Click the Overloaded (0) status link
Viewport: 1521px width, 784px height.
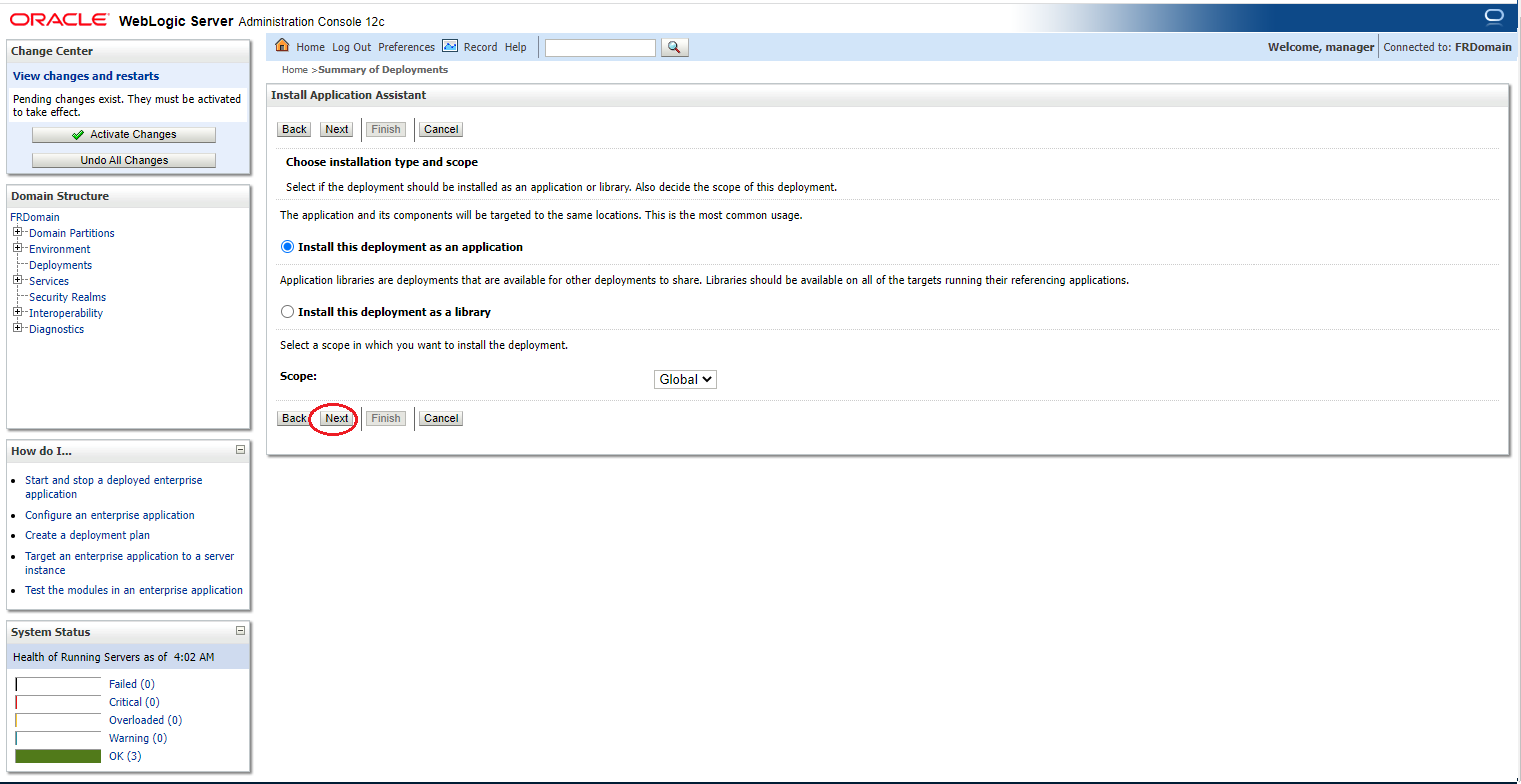pos(145,720)
